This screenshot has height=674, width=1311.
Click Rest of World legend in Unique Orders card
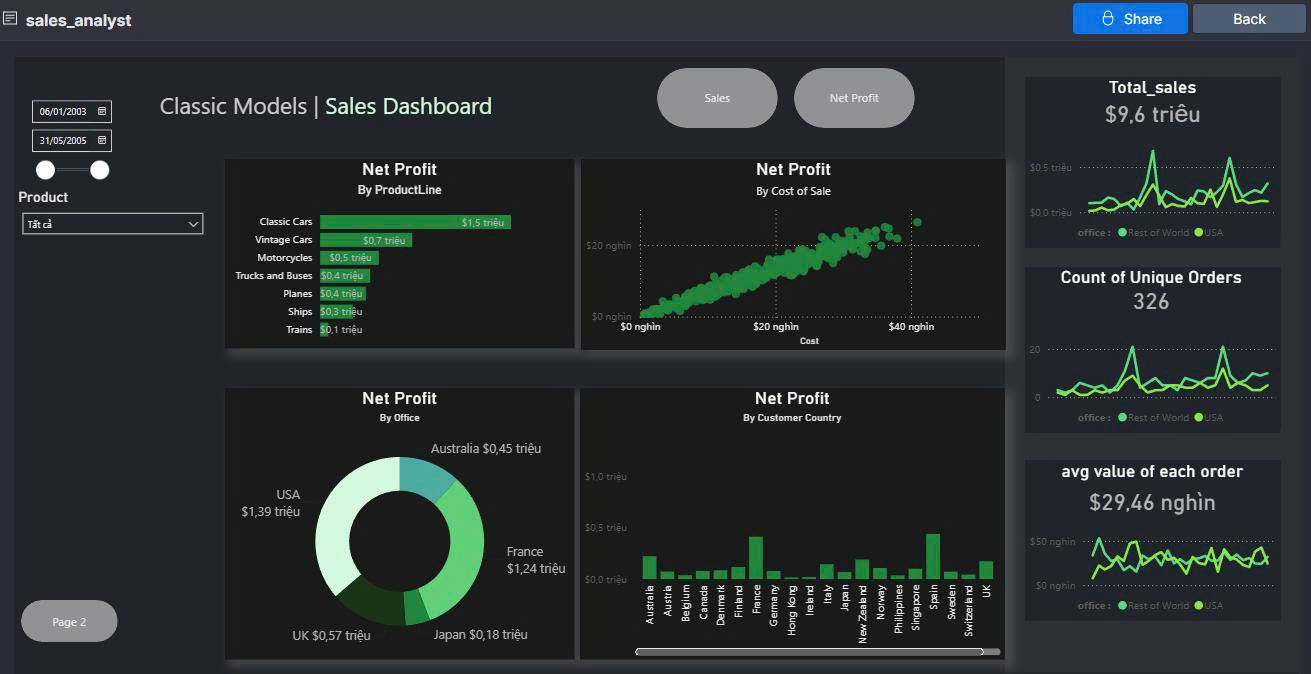pos(1154,418)
